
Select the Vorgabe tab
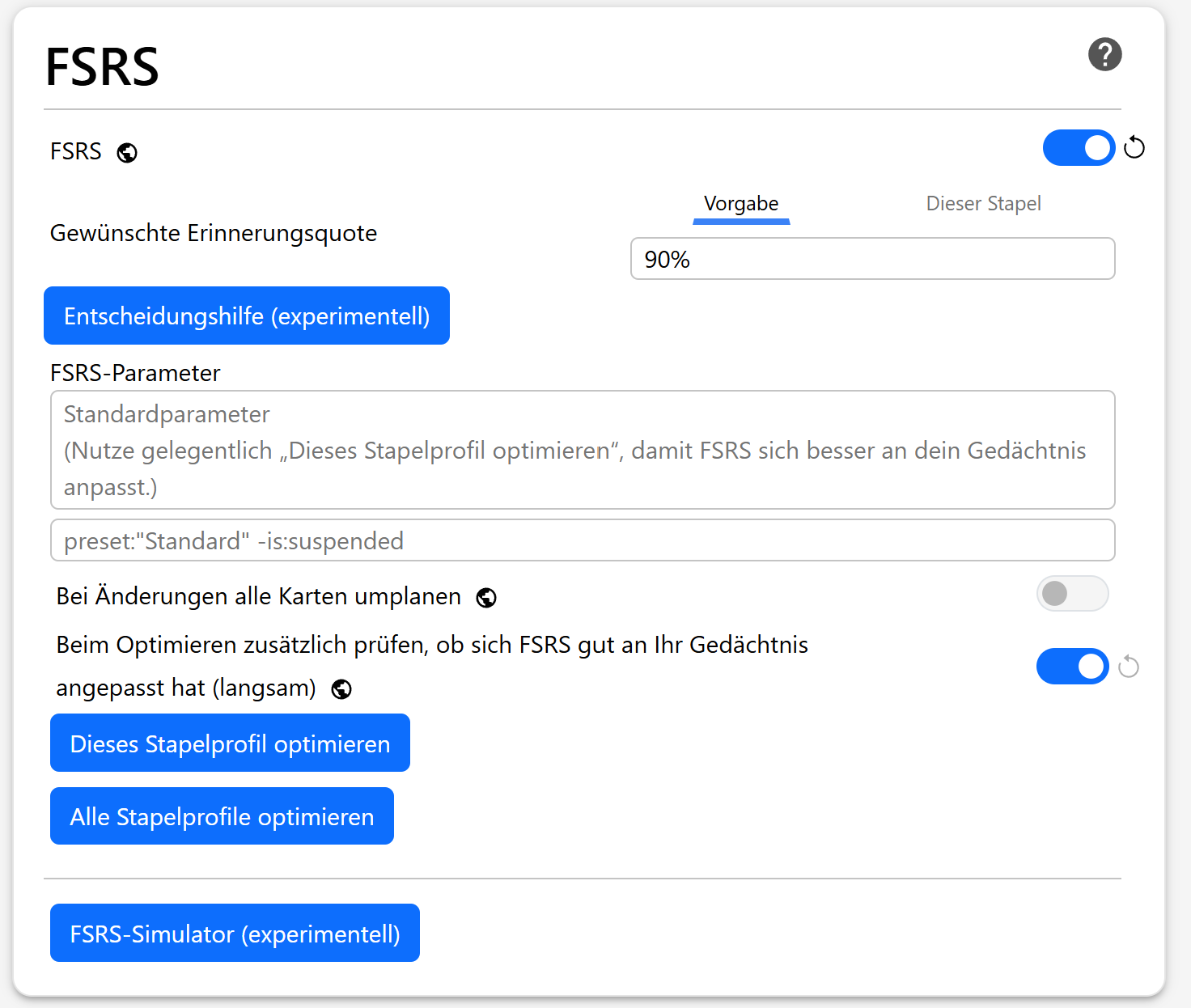741,204
